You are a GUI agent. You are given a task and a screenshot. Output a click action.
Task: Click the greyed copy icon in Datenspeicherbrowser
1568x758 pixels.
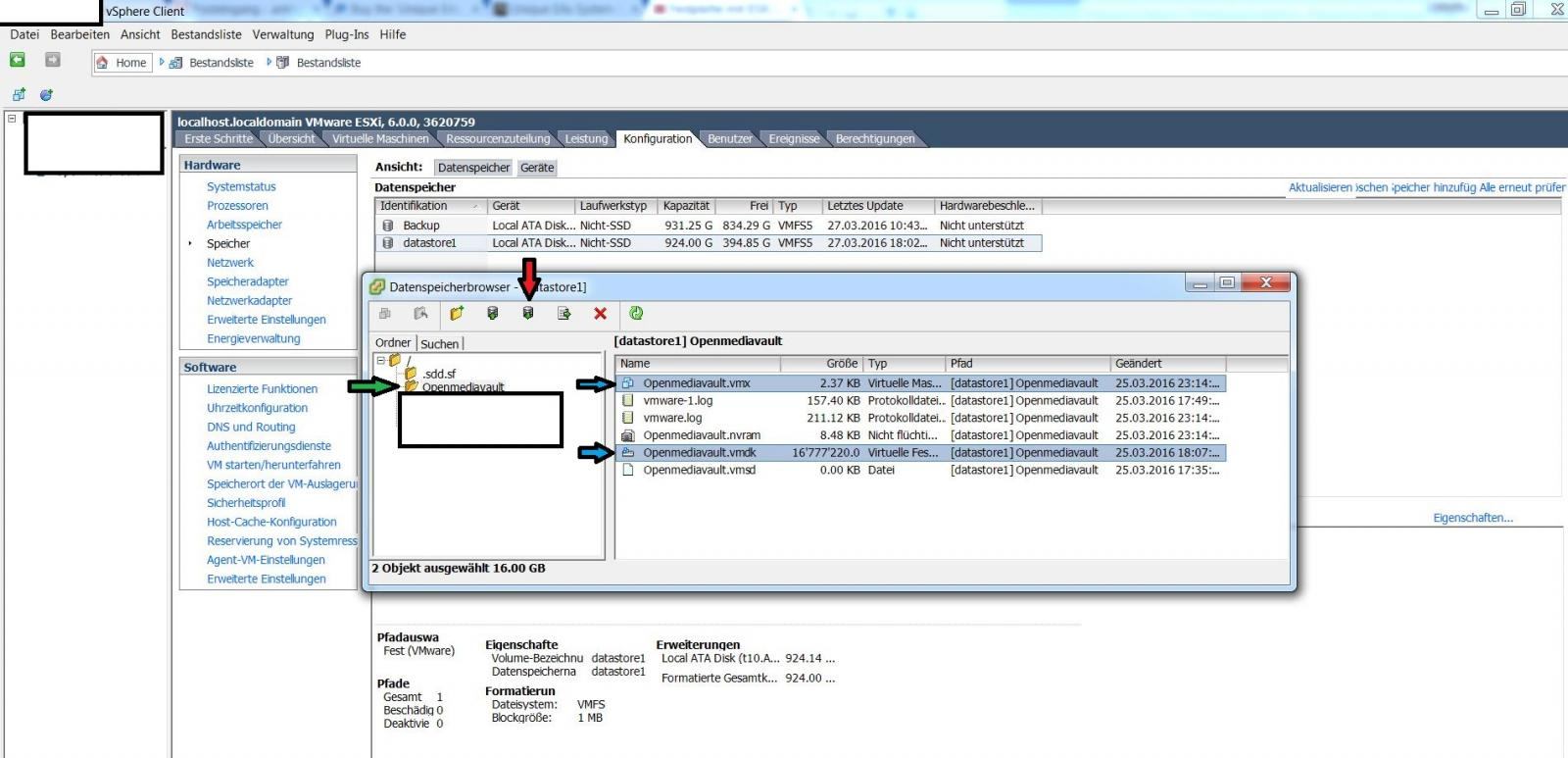point(385,314)
